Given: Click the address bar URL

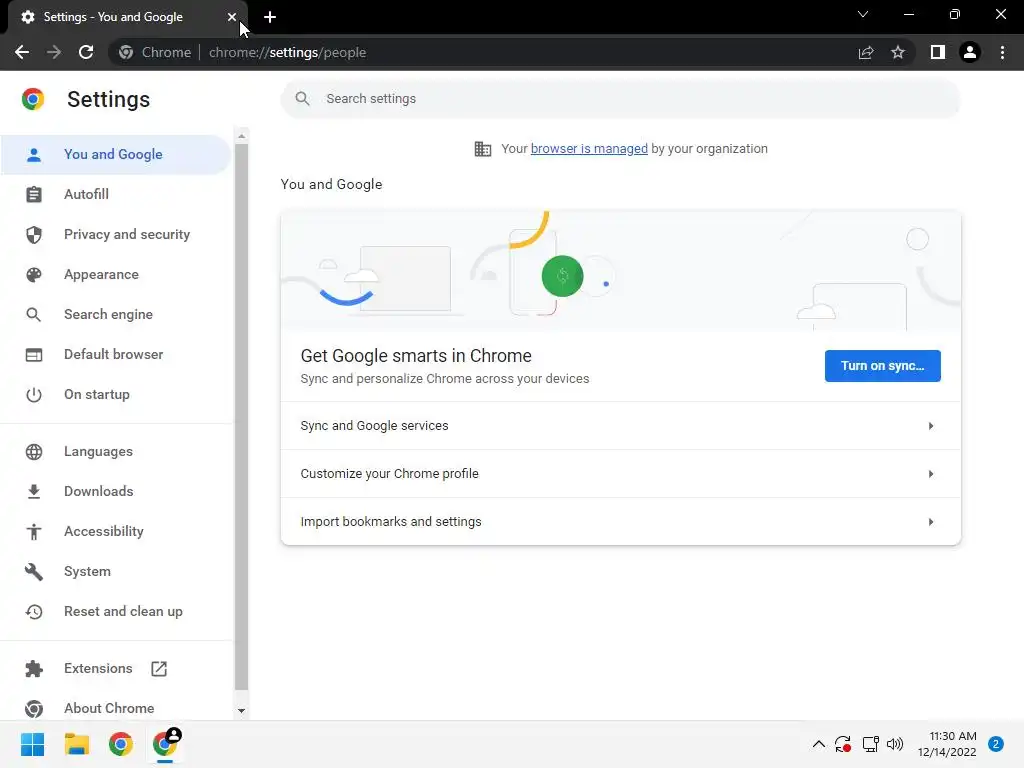Looking at the screenshot, I should point(287,52).
